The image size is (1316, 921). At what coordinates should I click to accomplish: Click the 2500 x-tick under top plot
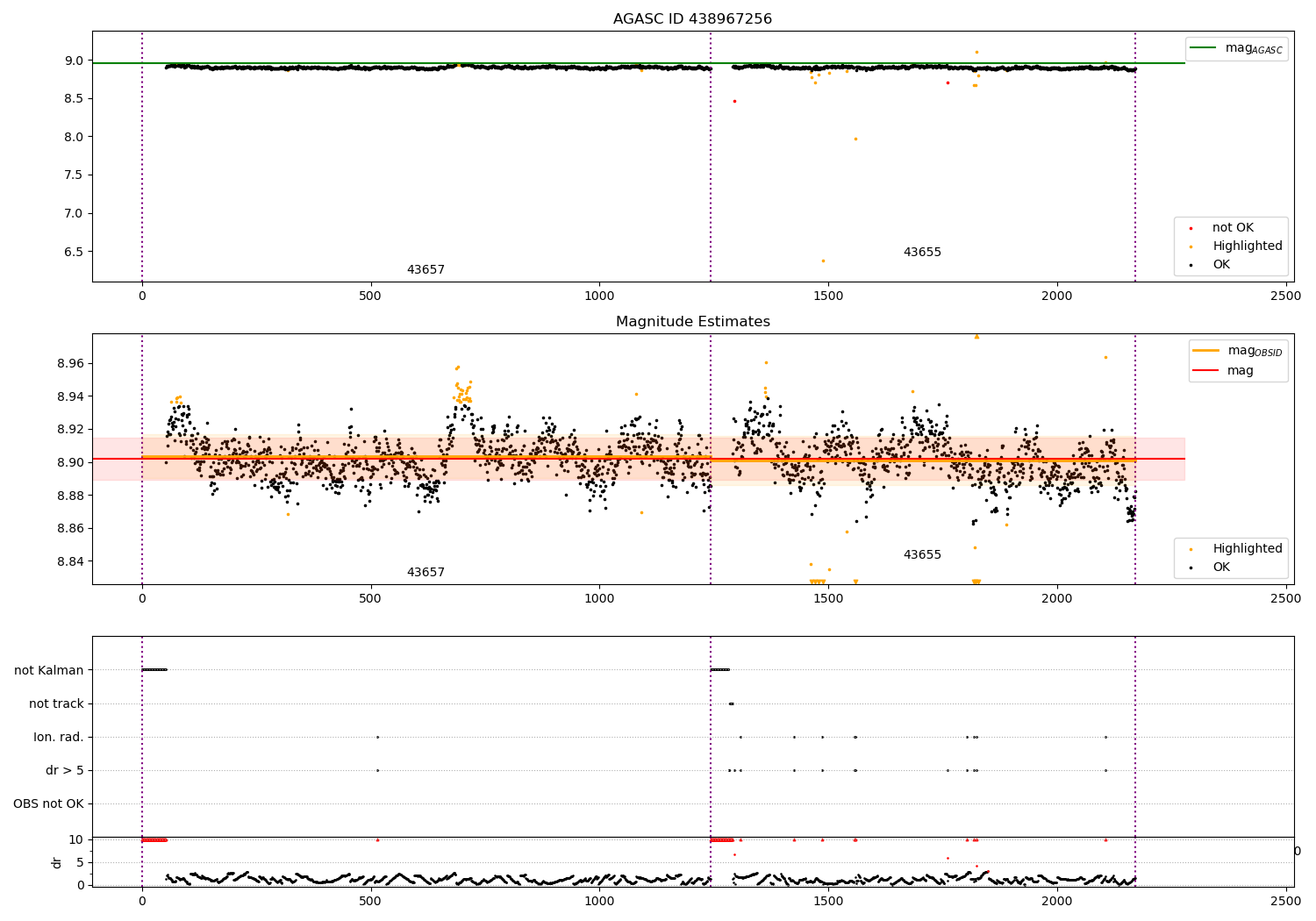(x=1286, y=296)
